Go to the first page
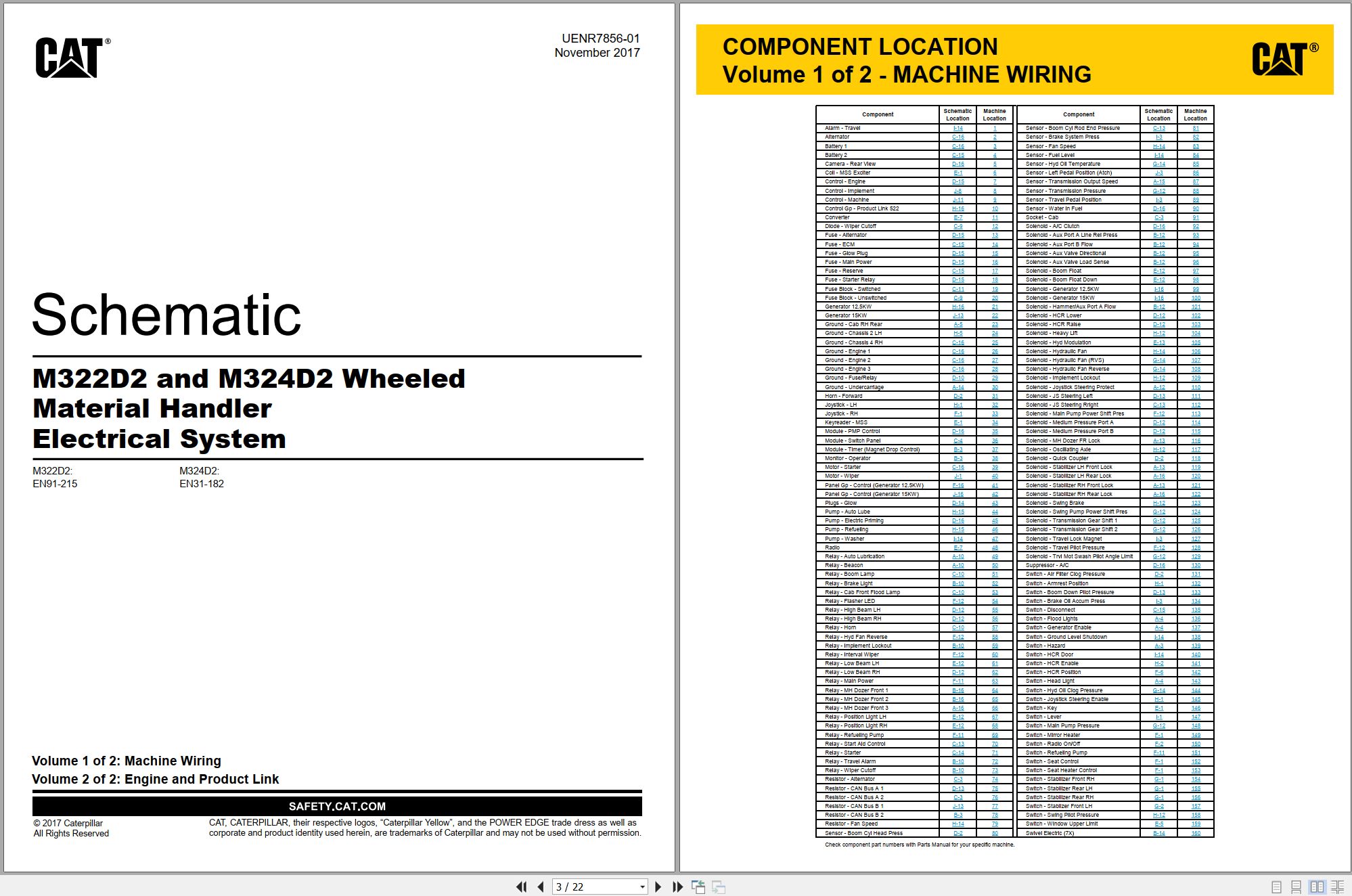This screenshot has height=896, width=1352. 521,887
